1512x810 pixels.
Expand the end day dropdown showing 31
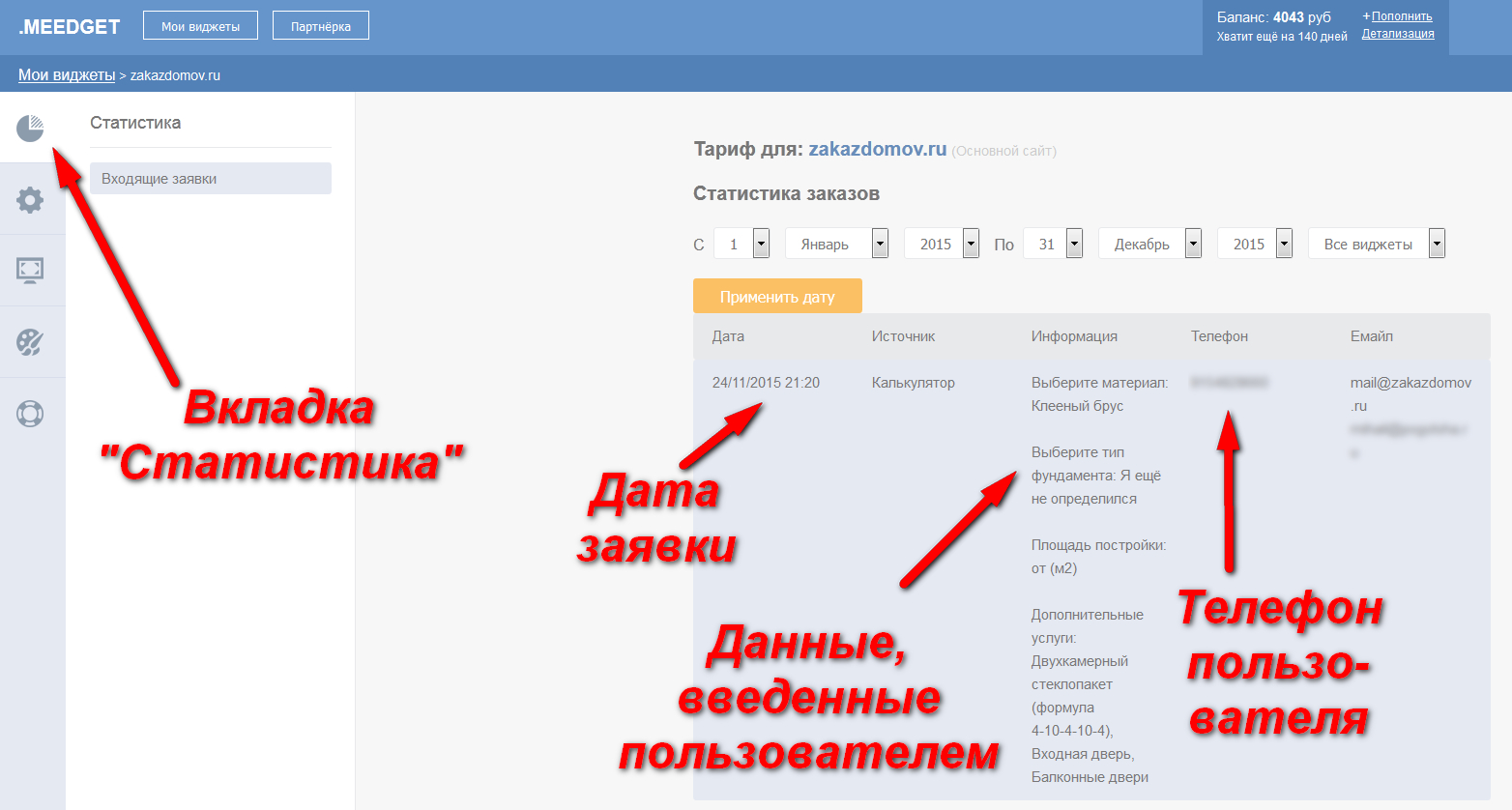(x=1053, y=244)
